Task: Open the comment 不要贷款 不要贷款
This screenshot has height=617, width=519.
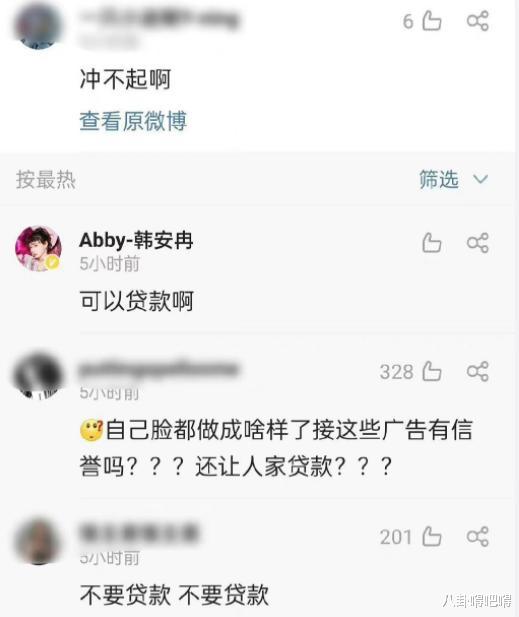Action: click(x=174, y=595)
